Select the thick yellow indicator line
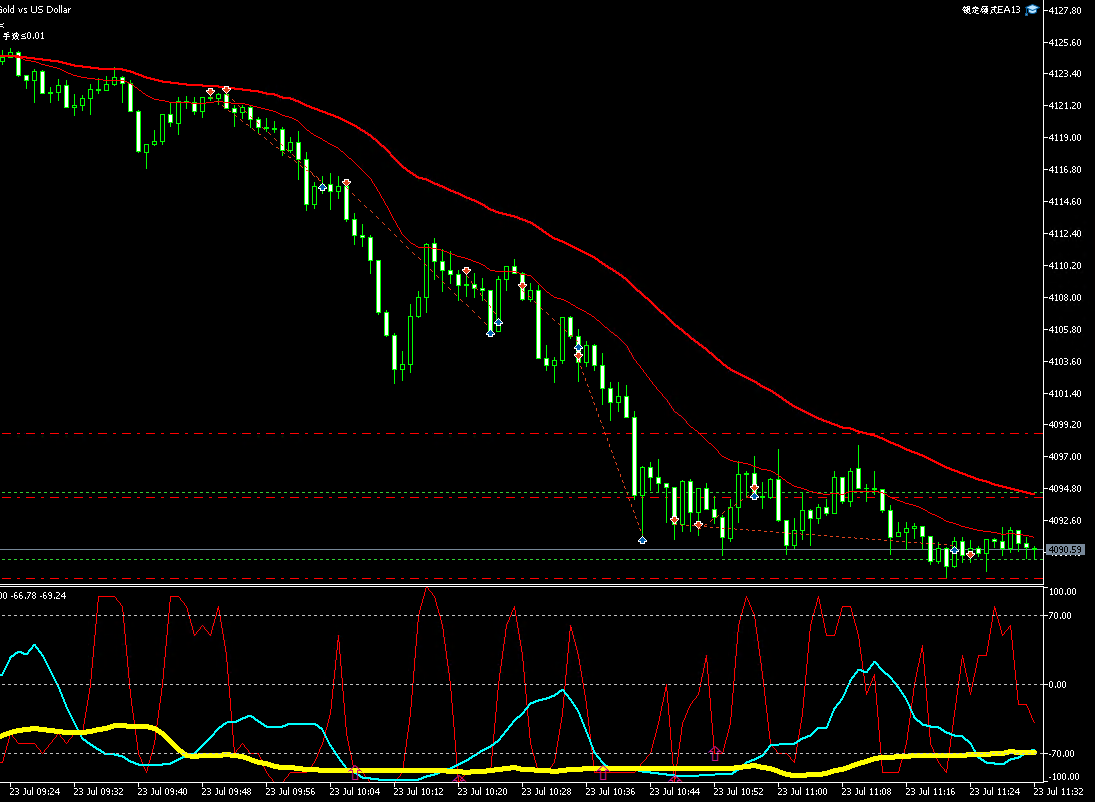Image resolution: width=1095 pixels, height=802 pixels. pos(517,768)
